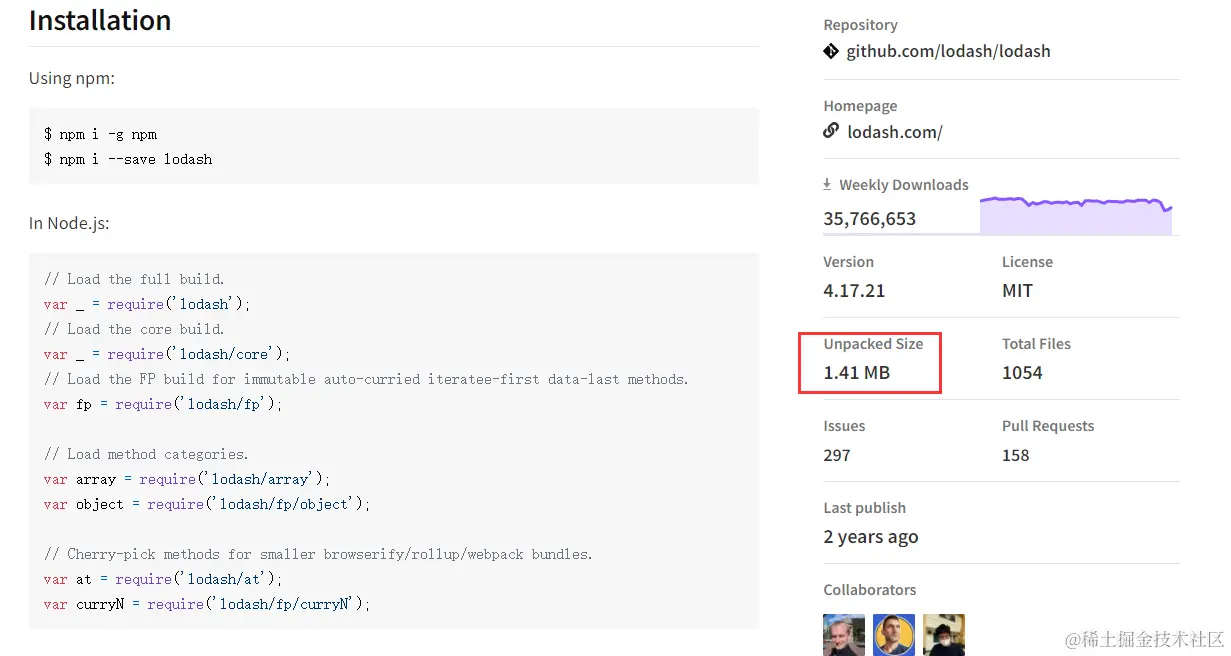
Task: Click the Unpacked Size label
Action: coord(873,344)
